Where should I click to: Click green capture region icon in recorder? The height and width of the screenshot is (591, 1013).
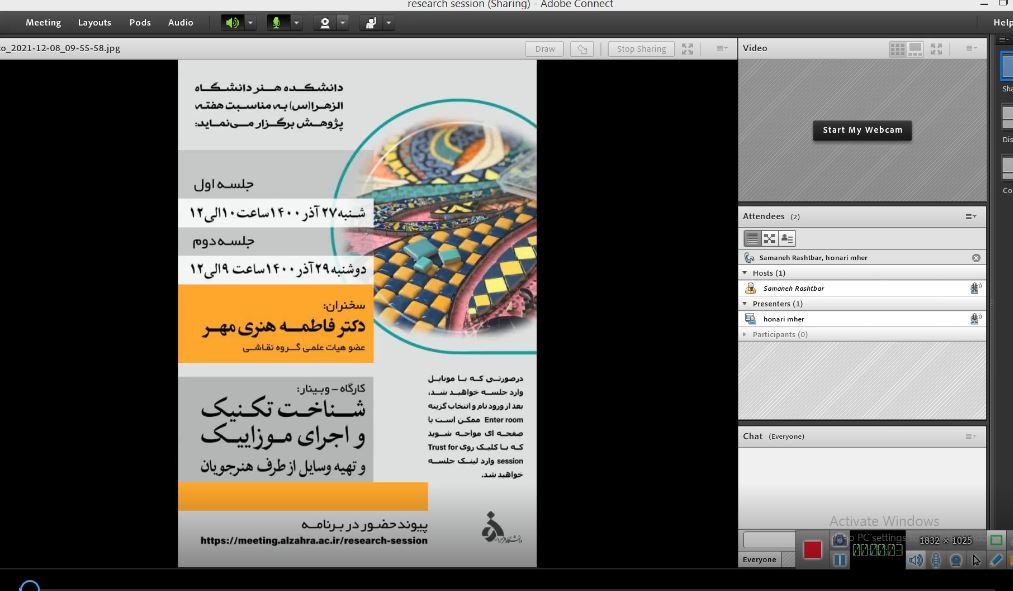point(996,540)
